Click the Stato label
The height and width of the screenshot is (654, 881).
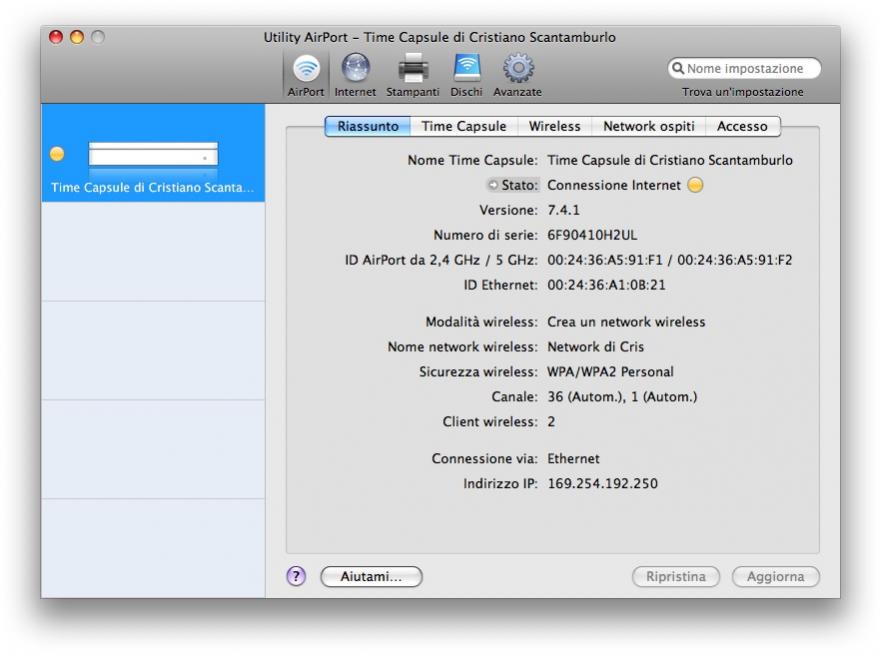[x=520, y=185]
